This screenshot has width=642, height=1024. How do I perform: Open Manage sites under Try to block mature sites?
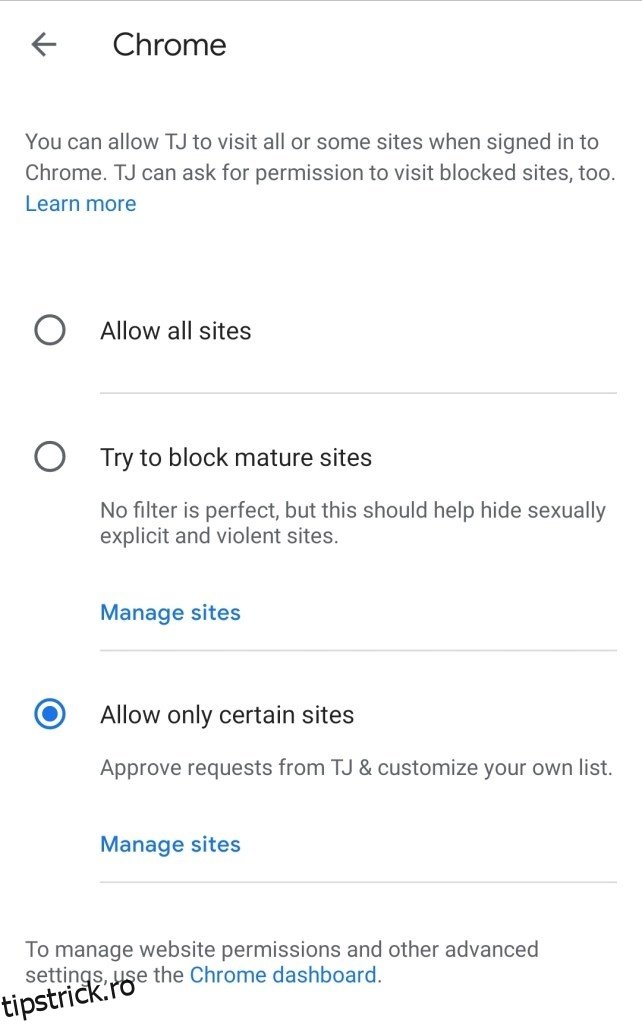[x=170, y=613]
